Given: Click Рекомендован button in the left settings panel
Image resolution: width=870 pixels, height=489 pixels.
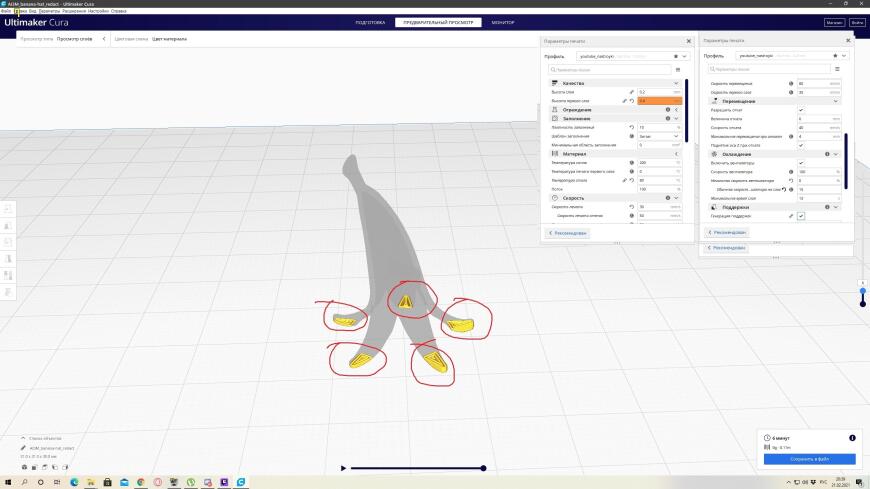Looking at the screenshot, I should coord(568,233).
